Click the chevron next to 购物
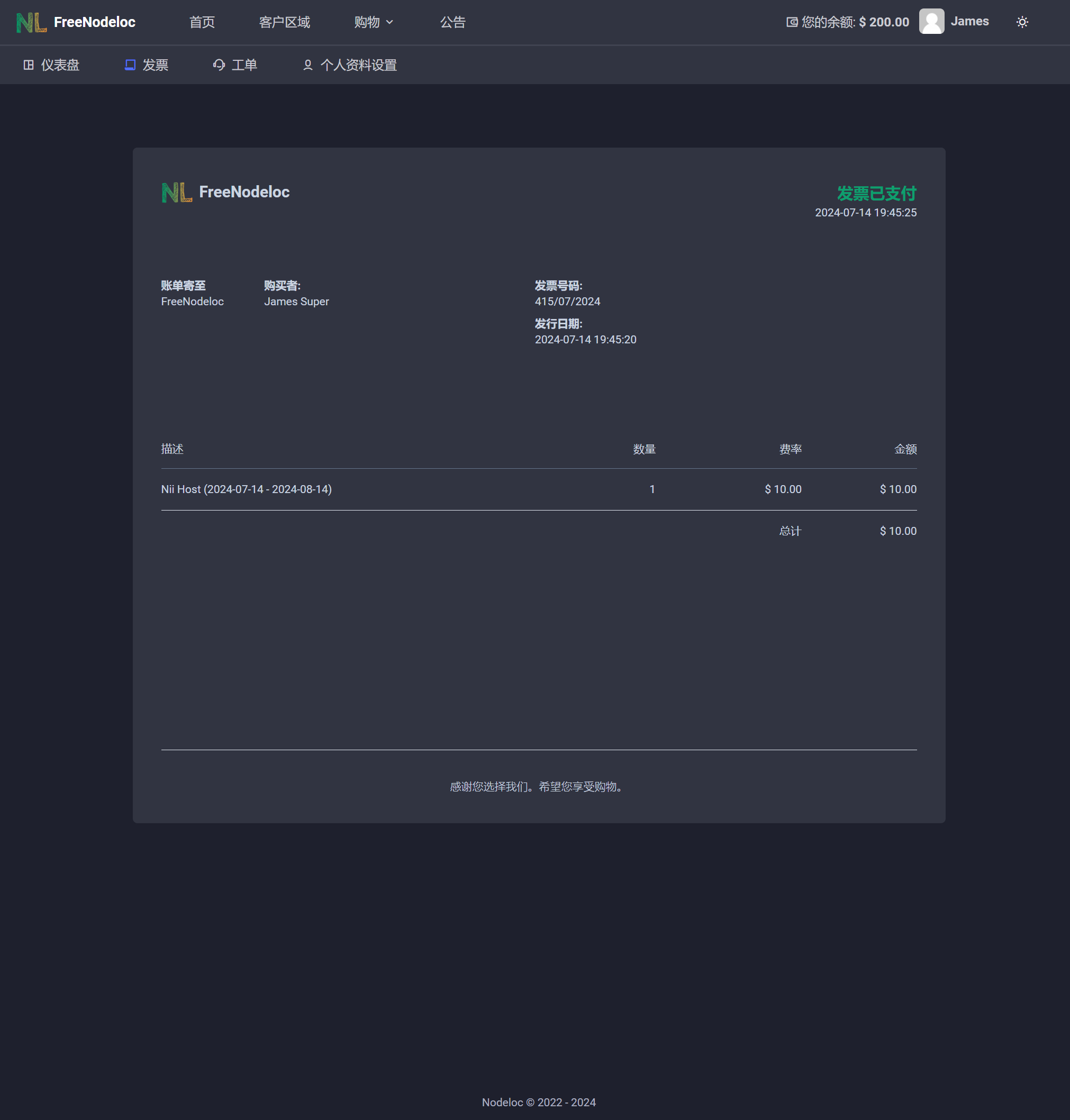The image size is (1070, 1120). pyautogui.click(x=389, y=22)
